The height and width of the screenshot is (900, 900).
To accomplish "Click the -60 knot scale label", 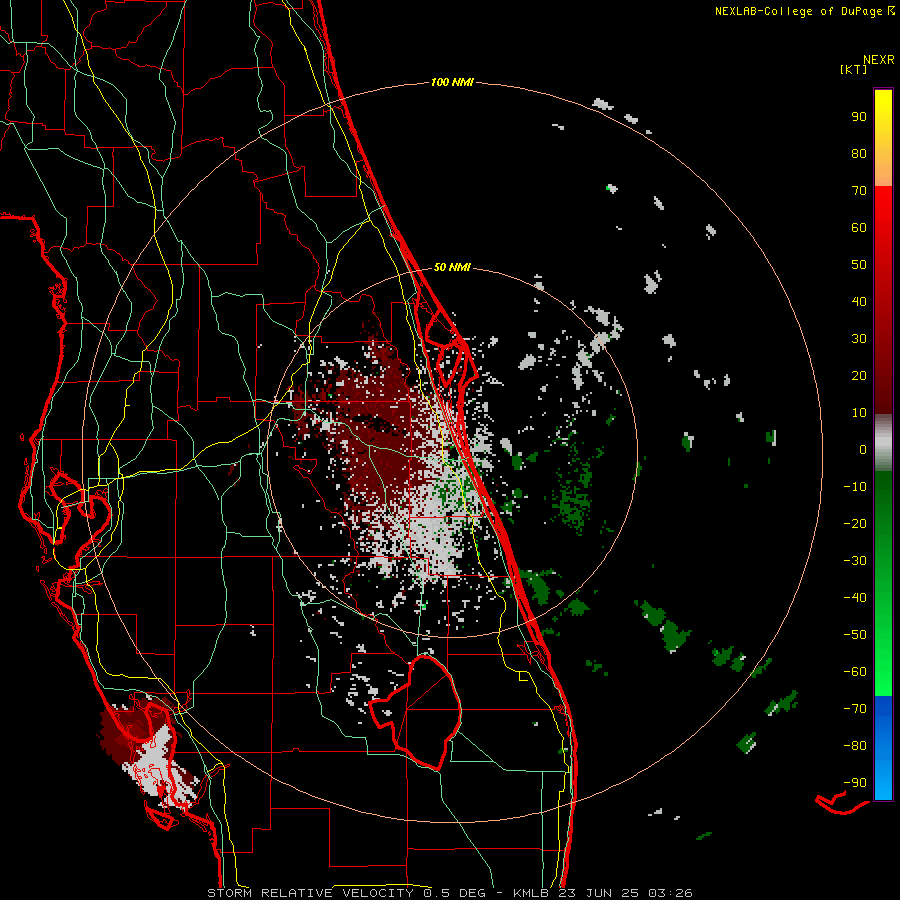I will 855,672.
